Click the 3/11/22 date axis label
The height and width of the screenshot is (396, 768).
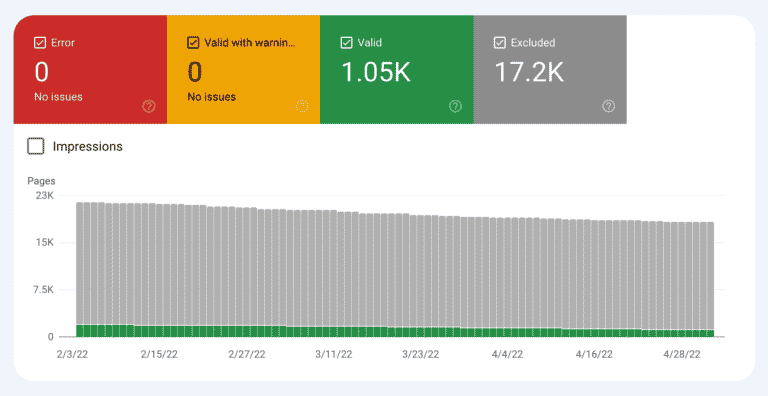tap(334, 354)
